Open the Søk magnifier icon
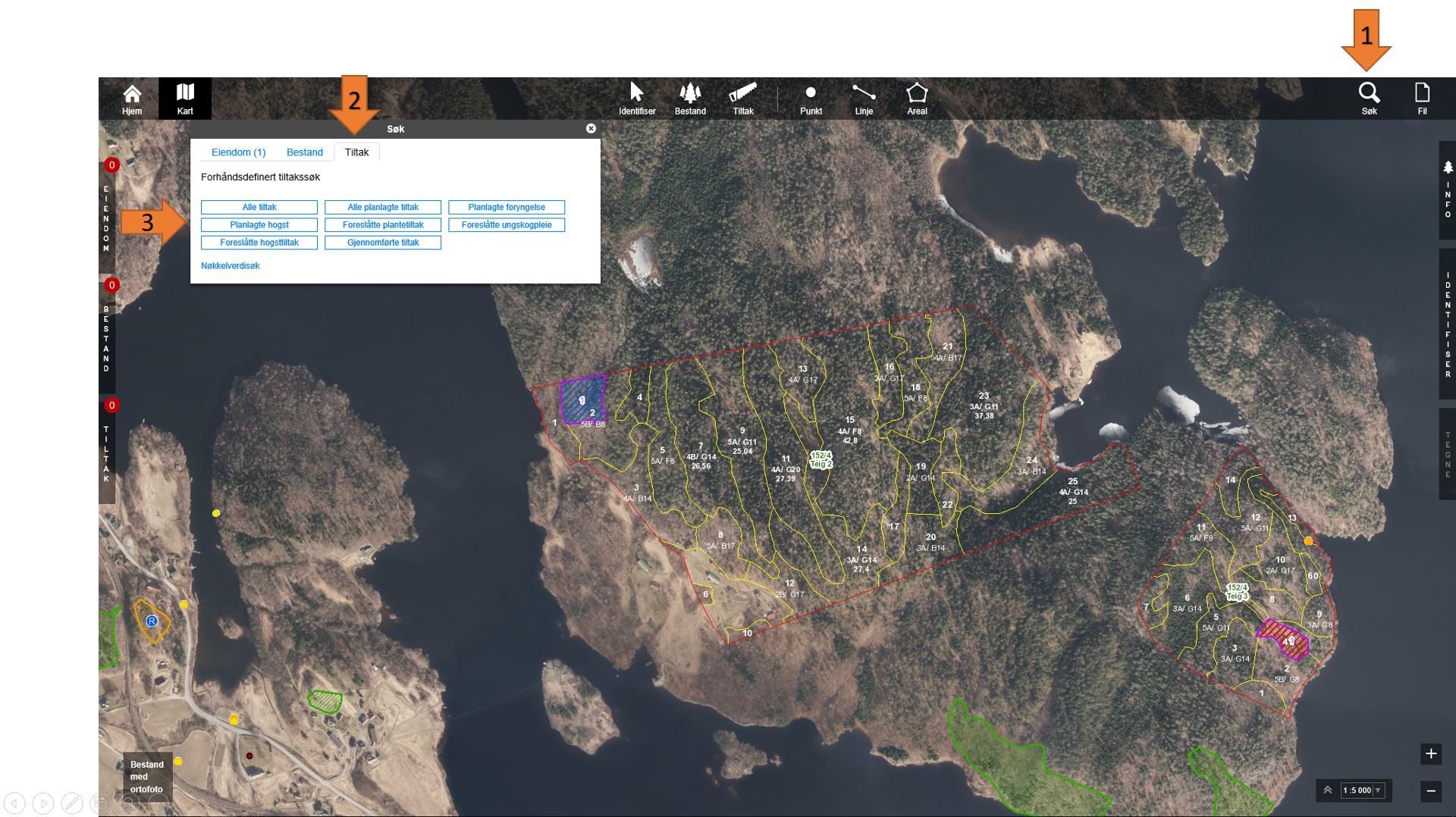The image size is (1456, 817). (x=1369, y=99)
